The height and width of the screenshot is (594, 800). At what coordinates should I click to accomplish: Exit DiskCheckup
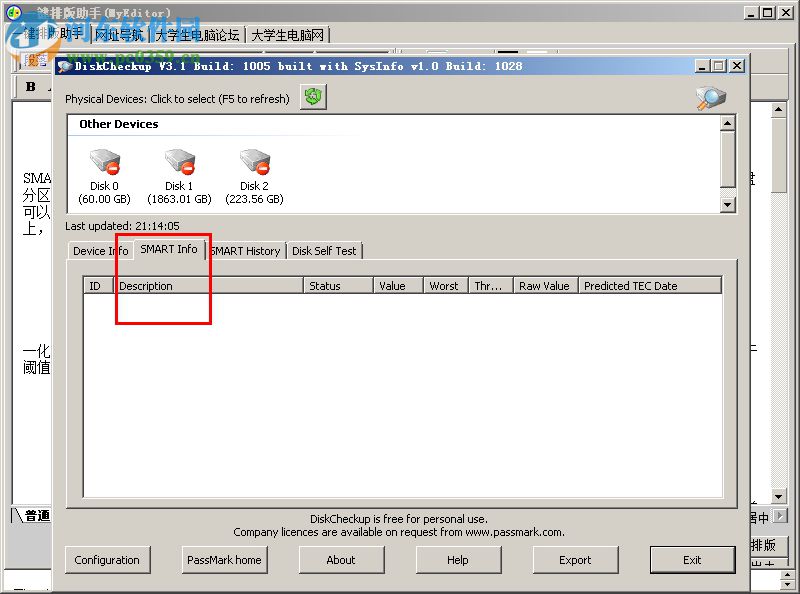coord(692,560)
